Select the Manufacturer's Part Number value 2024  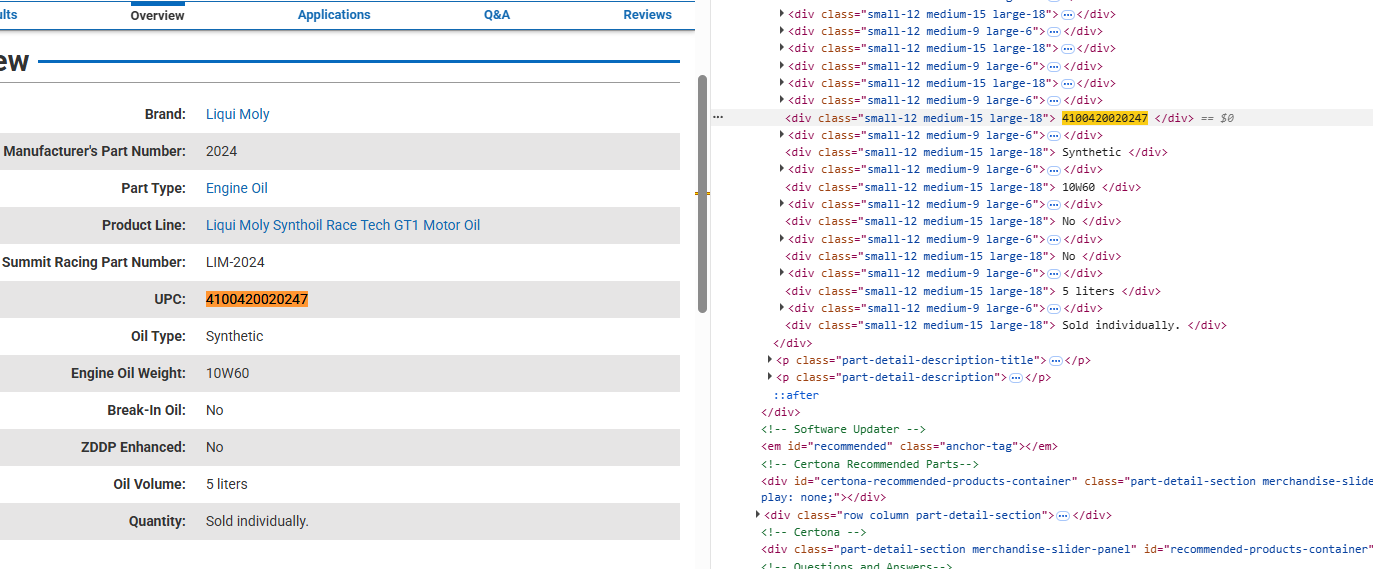(221, 151)
